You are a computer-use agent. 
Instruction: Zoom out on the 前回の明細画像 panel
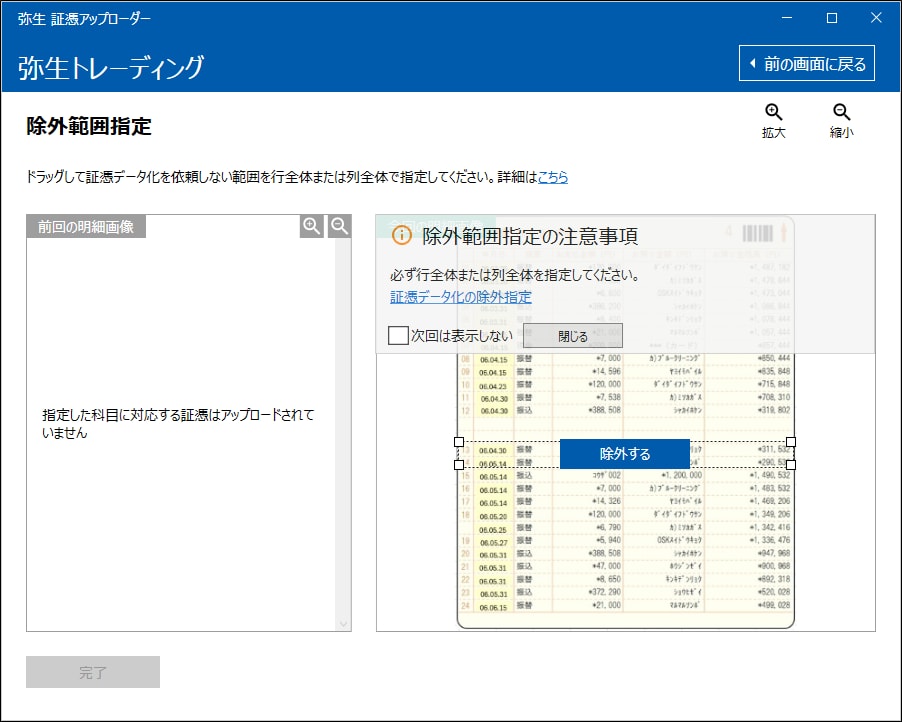point(339,226)
